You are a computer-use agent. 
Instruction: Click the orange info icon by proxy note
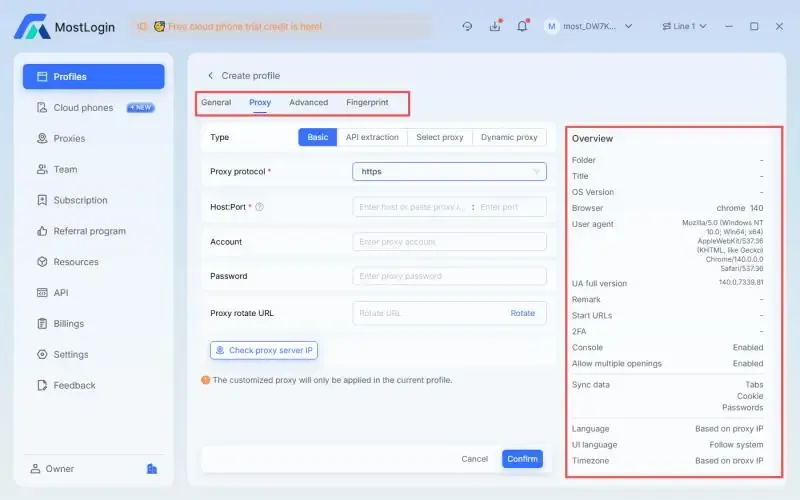click(x=206, y=380)
